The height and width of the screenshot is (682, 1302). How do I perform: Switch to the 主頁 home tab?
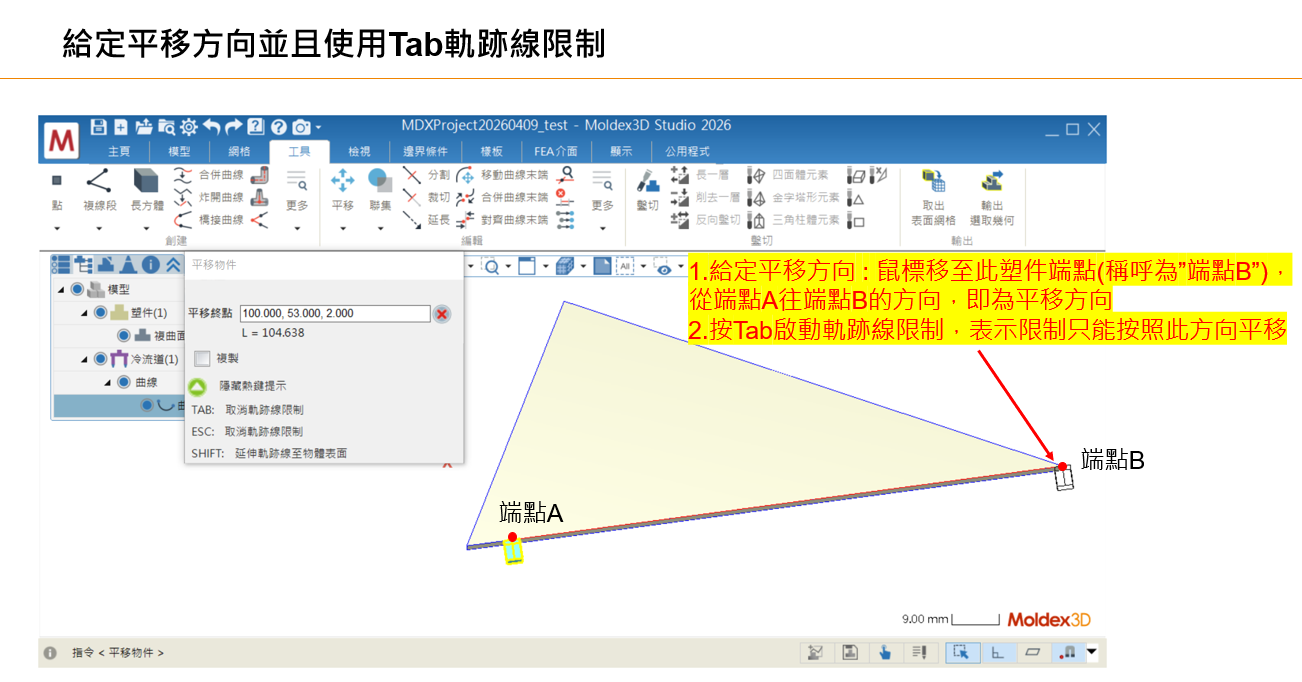click(x=119, y=151)
